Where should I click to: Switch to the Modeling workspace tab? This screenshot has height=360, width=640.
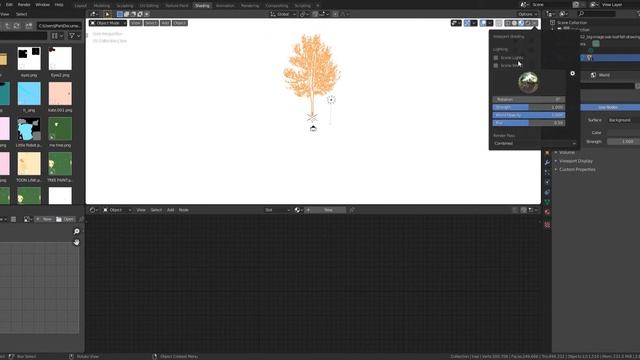pos(102,6)
